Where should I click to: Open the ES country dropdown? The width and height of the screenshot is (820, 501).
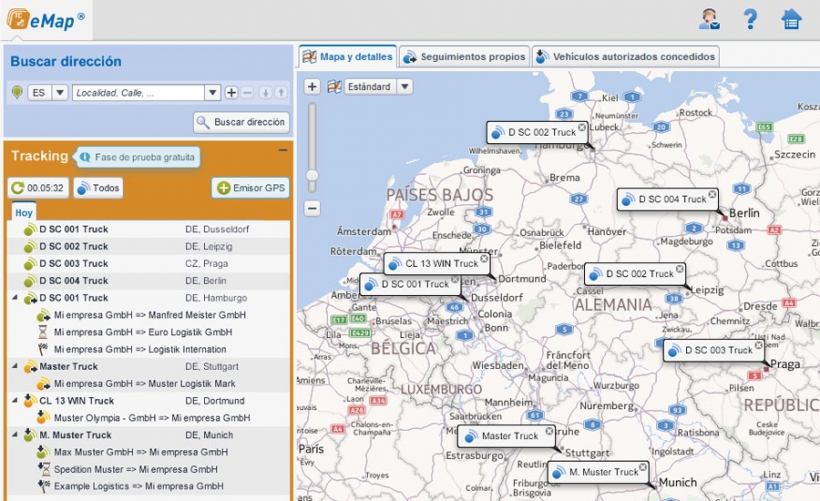coord(60,93)
